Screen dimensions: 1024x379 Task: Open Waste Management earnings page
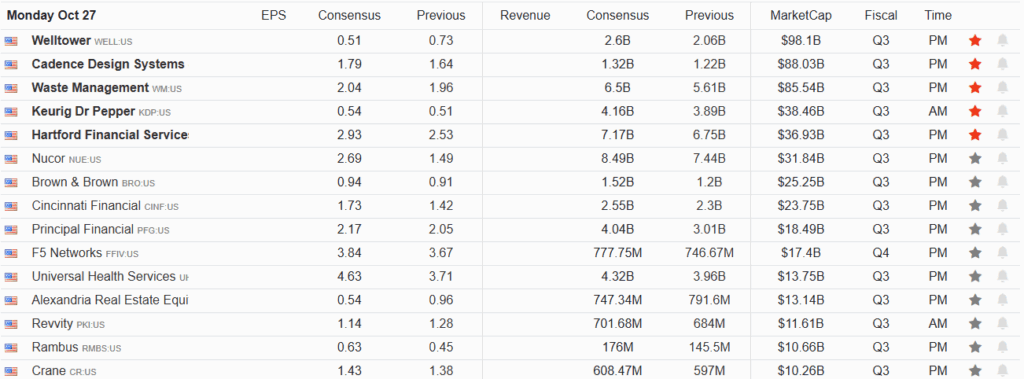click(90, 88)
